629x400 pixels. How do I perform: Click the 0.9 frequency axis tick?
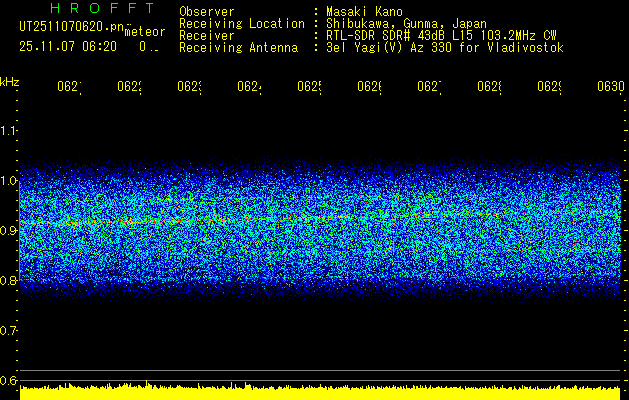[9, 231]
